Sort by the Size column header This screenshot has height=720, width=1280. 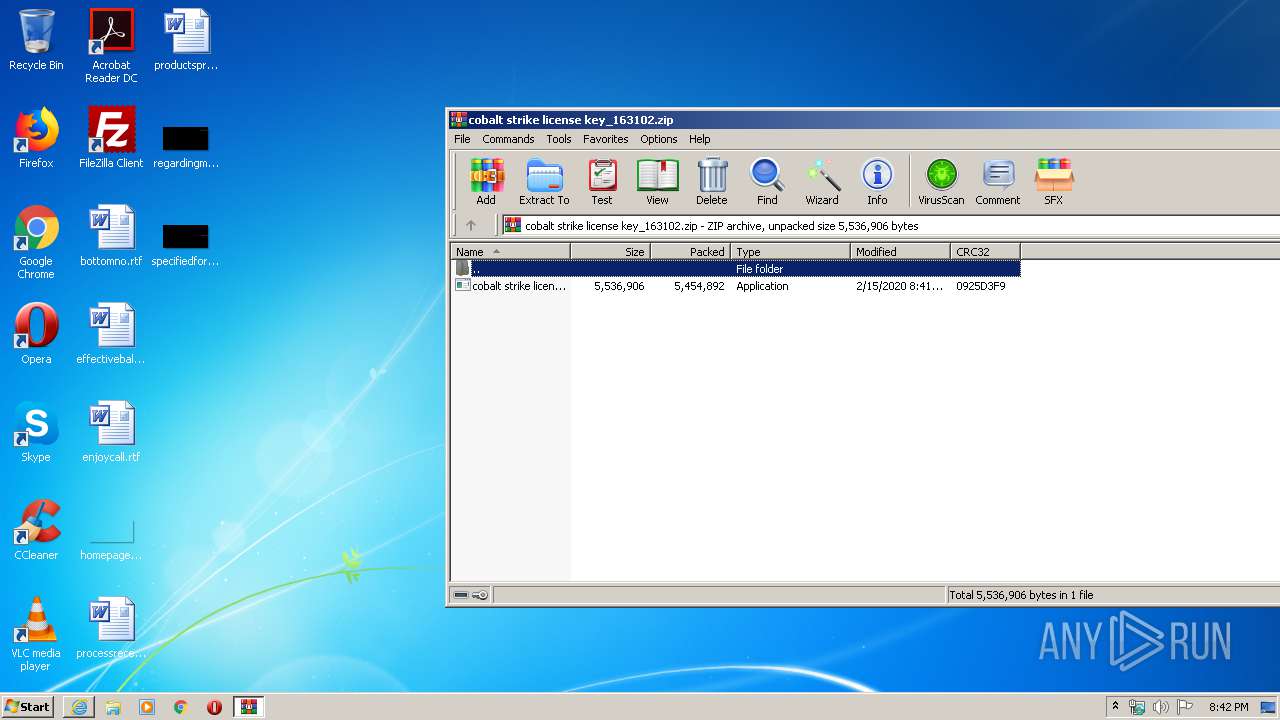click(x=611, y=252)
